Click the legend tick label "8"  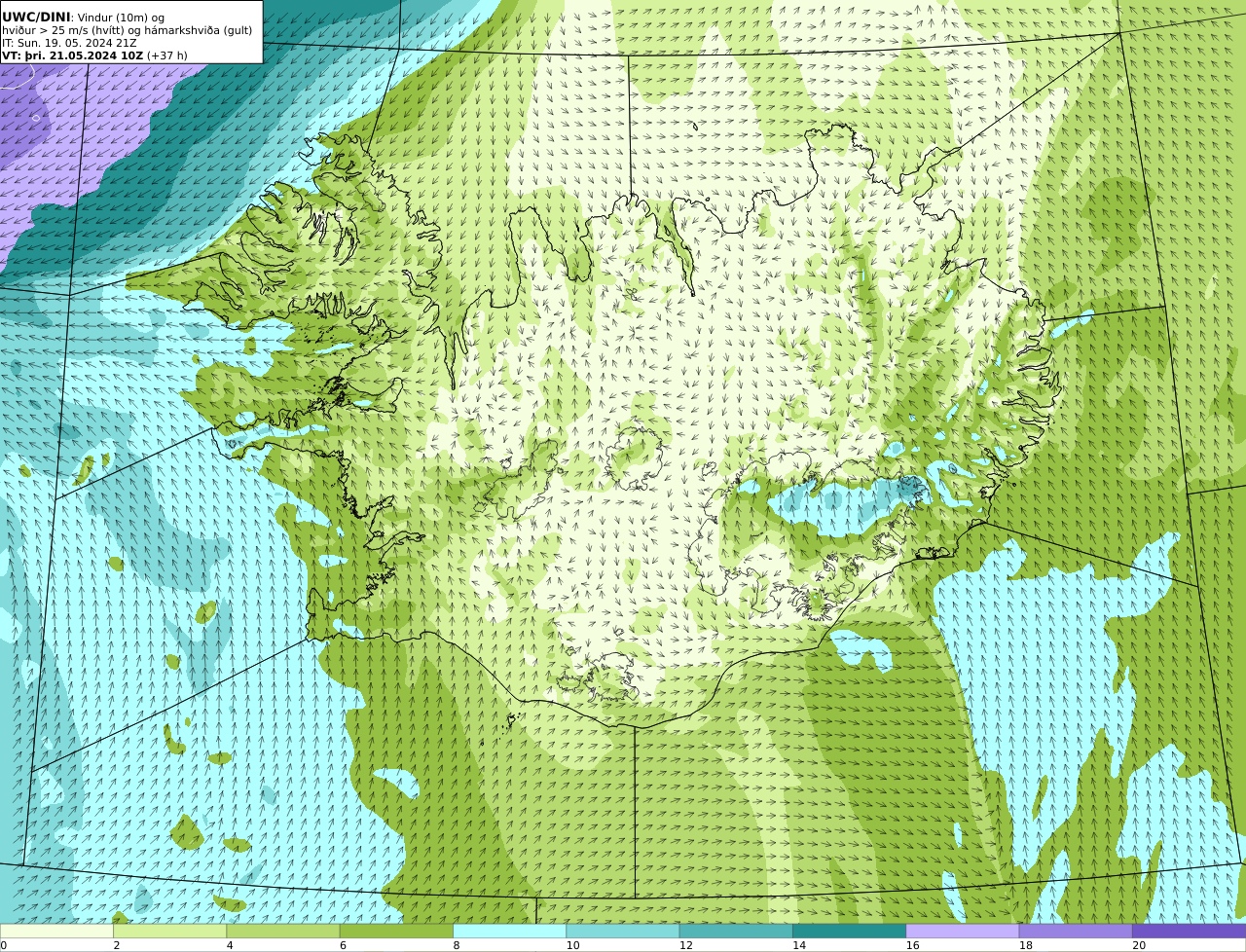click(x=457, y=945)
